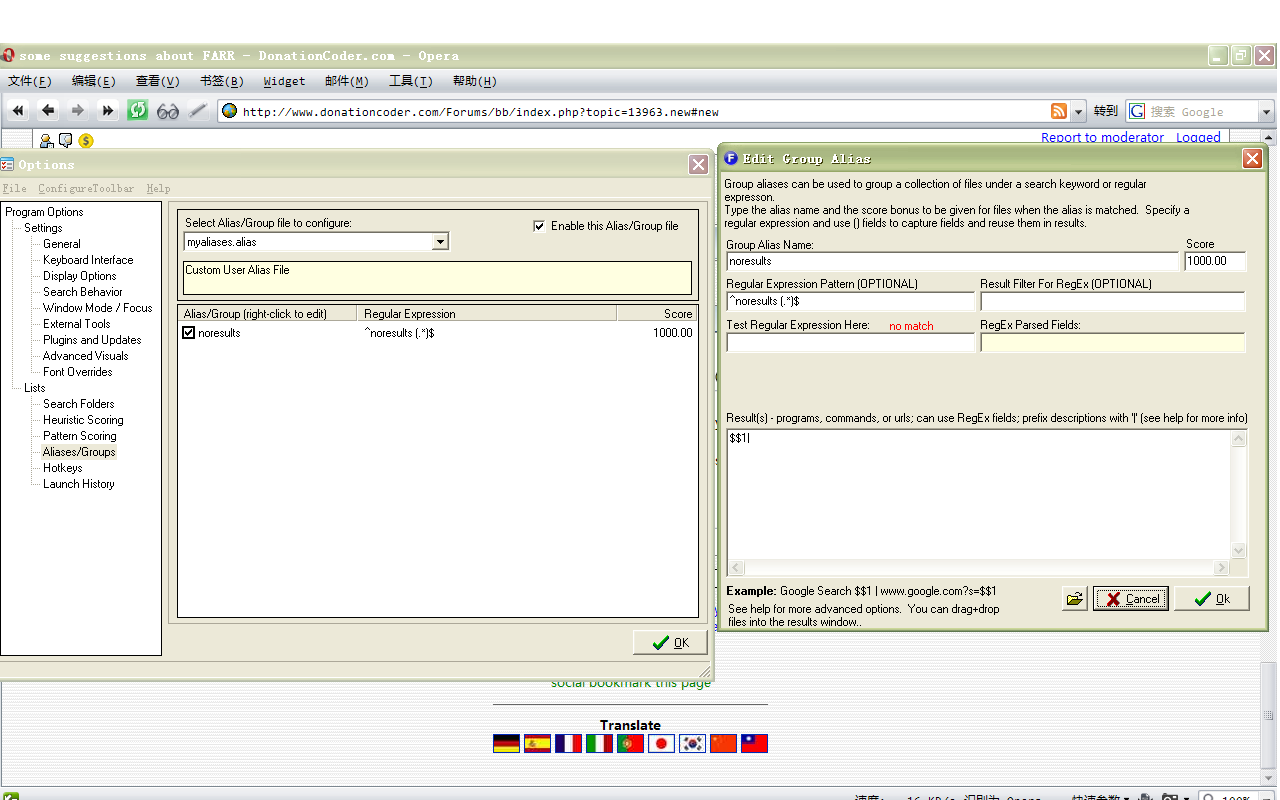Select Launch History in the options tree
The width and height of the screenshot is (1280, 800).
tap(79, 484)
